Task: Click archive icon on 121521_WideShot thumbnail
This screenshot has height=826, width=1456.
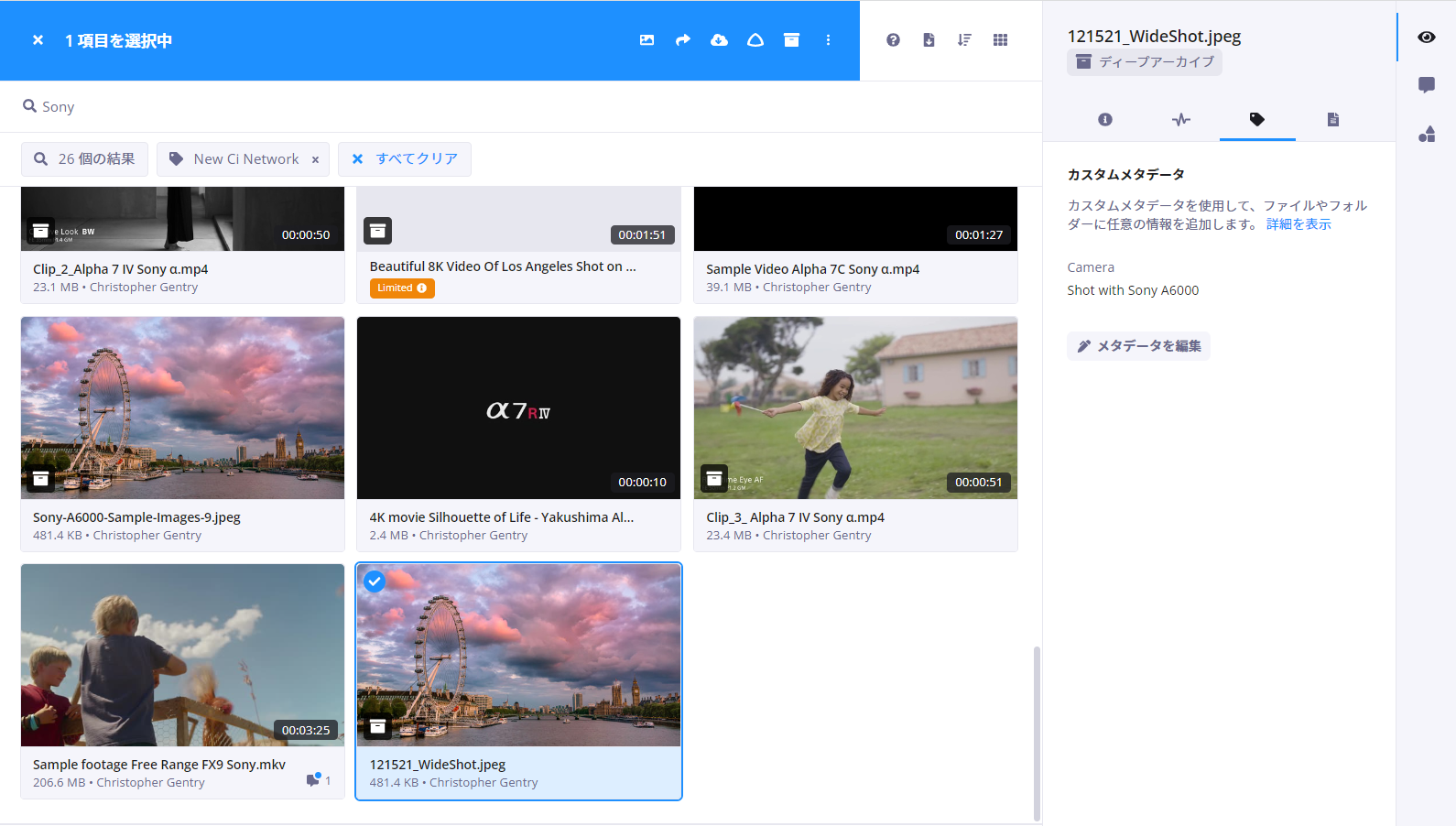Action: [377, 726]
